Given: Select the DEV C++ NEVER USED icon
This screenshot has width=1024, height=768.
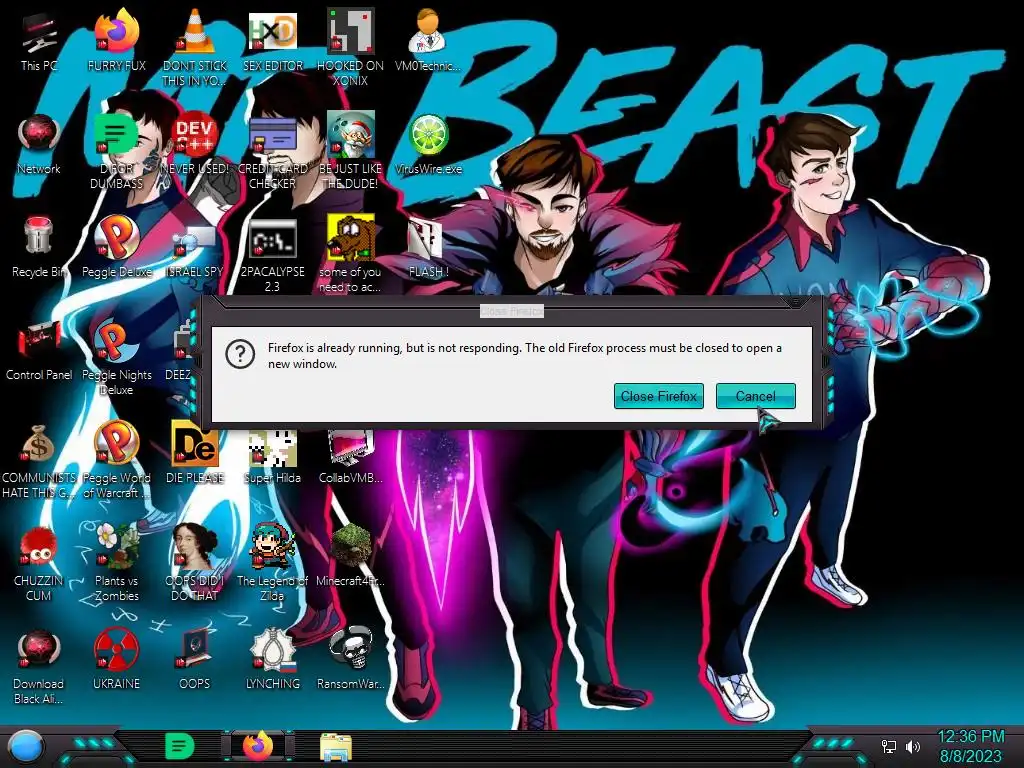Looking at the screenshot, I should pyautogui.click(x=195, y=145).
